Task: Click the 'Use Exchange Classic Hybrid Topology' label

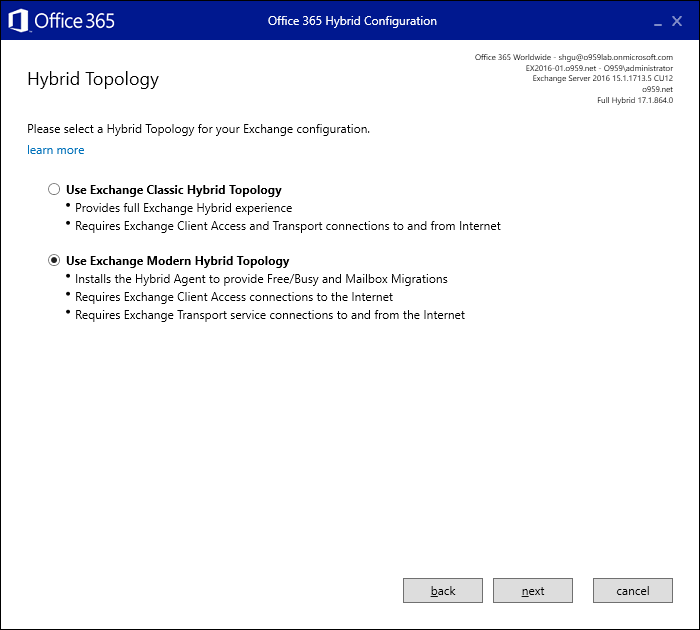Action: pos(174,190)
